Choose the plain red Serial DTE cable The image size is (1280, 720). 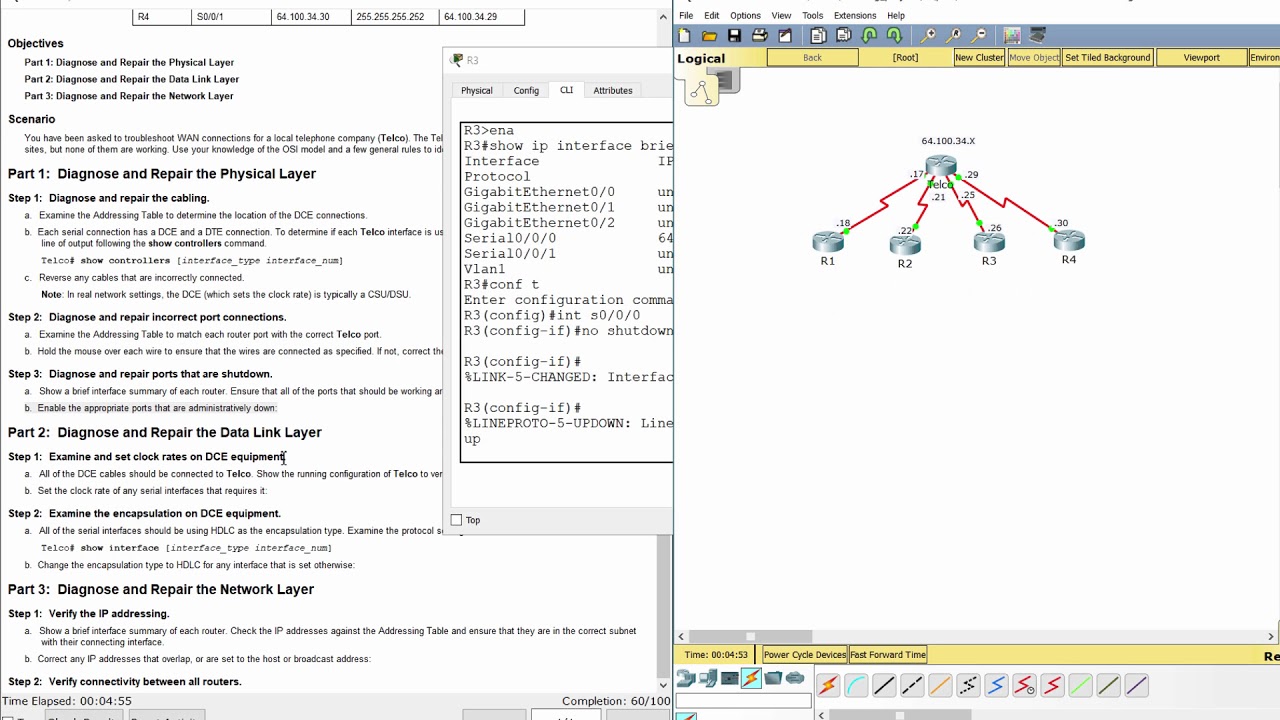click(x=1052, y=686)
